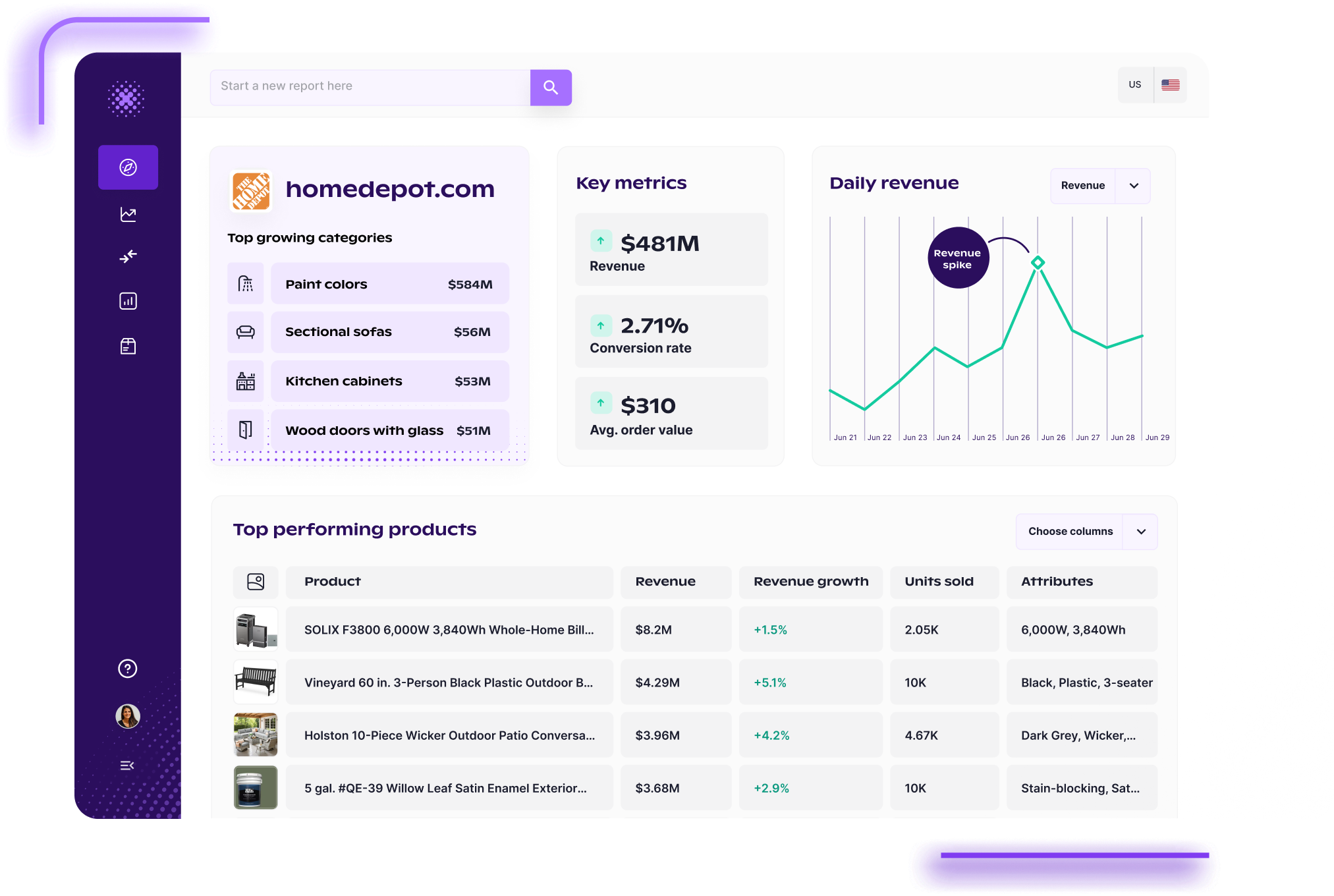Click the Attributes column header
1334x896 pixels.
tap(1082, 582)
